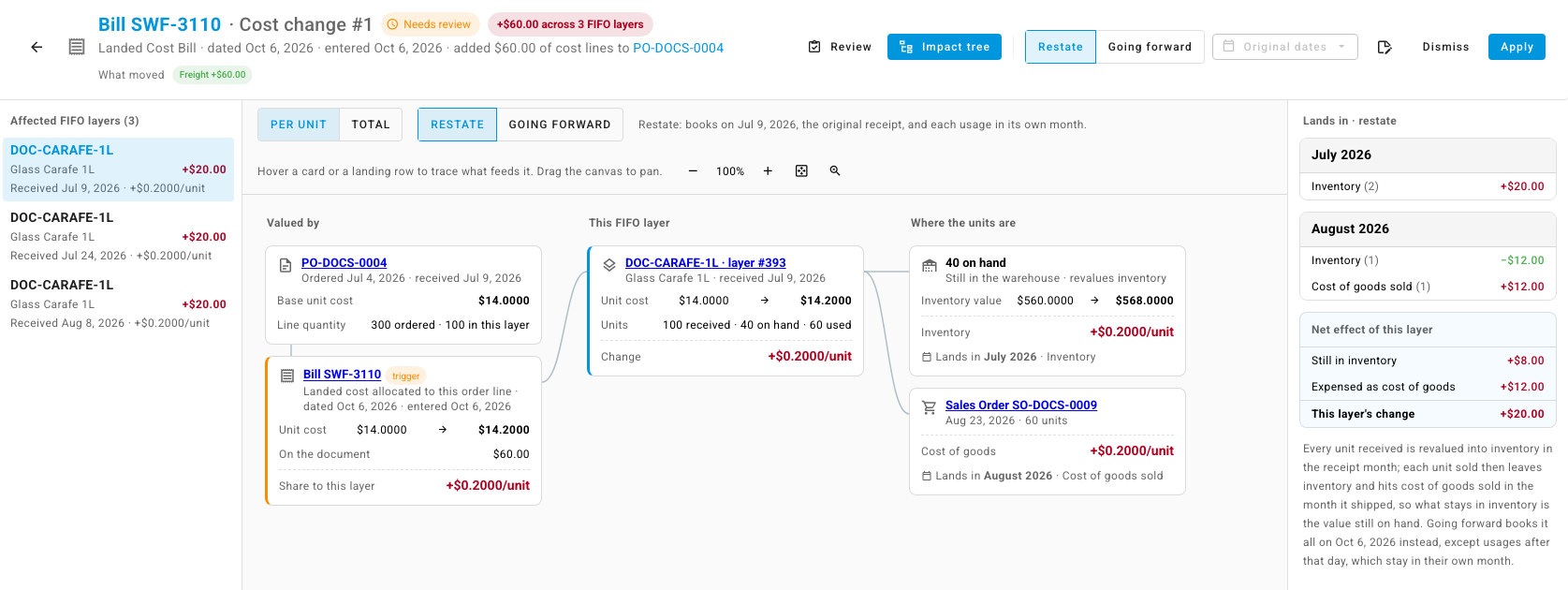Click the bill document icon beside title
The width and height of the screenshot is (1568, 590).
[77, 47]
